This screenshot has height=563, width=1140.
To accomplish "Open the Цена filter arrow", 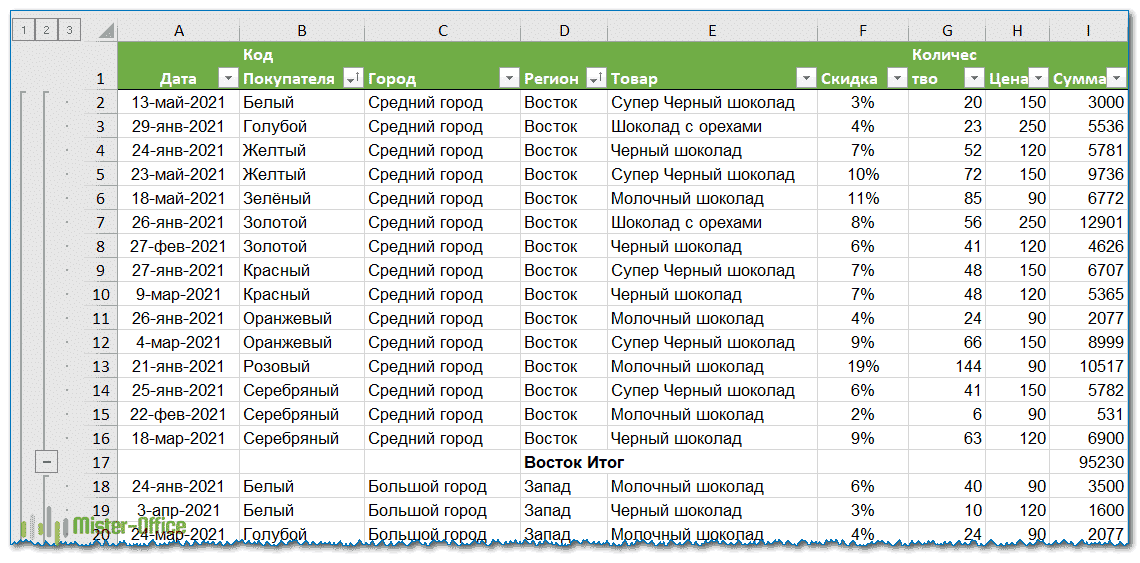I will pos(1039,79).
